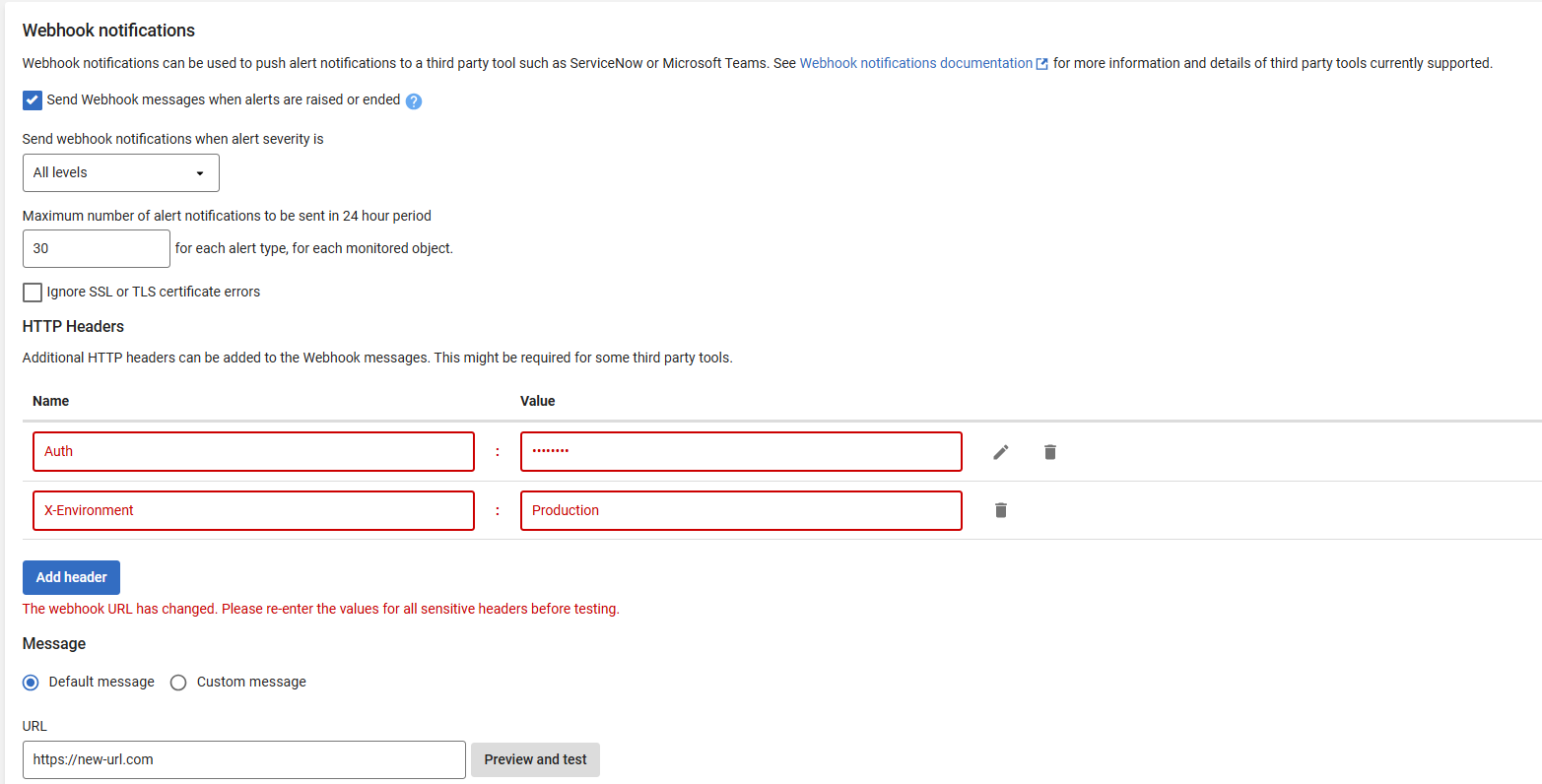Click the masked Auth header value field

coord(741,451)
